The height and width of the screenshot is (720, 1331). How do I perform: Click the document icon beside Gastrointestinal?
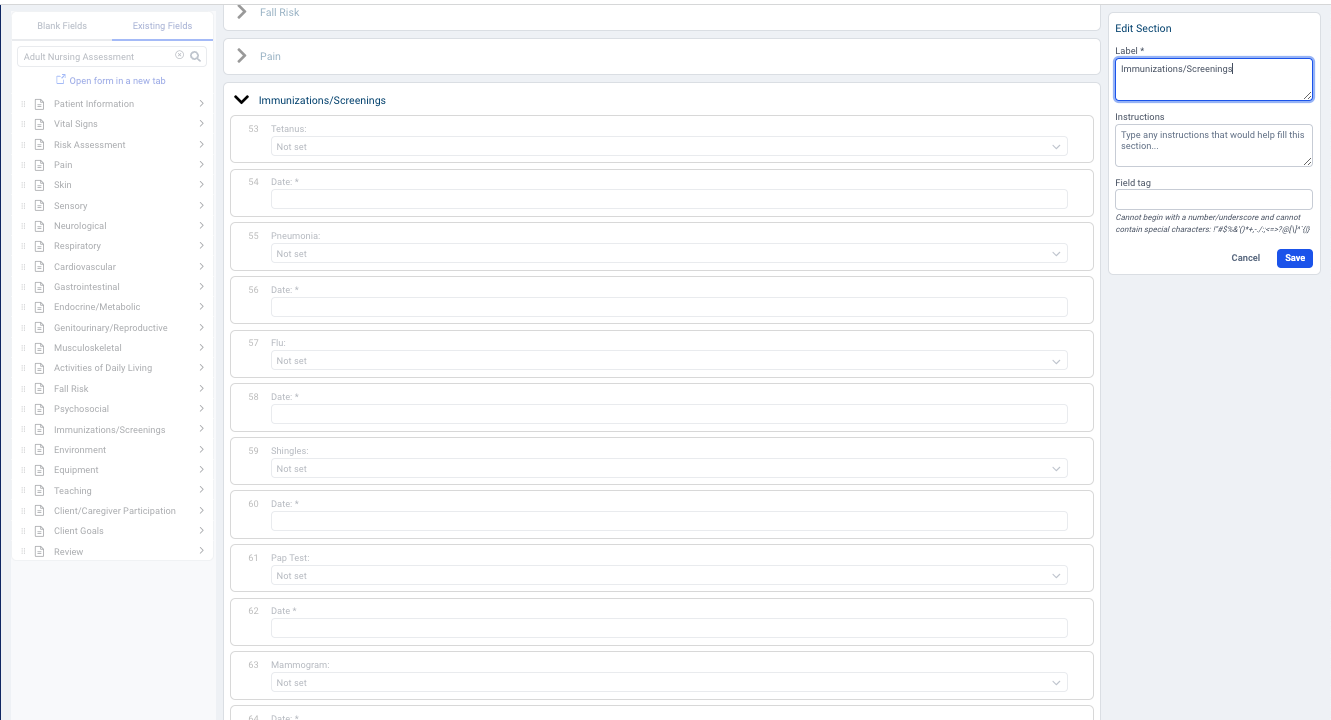[40, 287]
